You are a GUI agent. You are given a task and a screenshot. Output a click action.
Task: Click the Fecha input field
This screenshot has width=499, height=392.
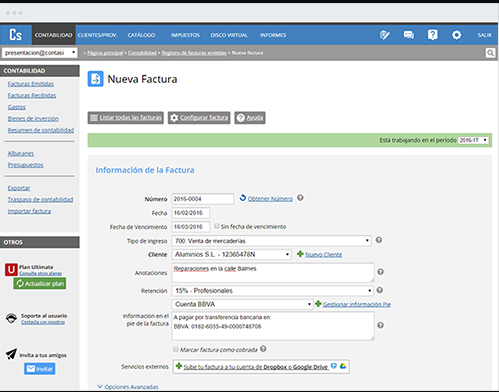191,213
